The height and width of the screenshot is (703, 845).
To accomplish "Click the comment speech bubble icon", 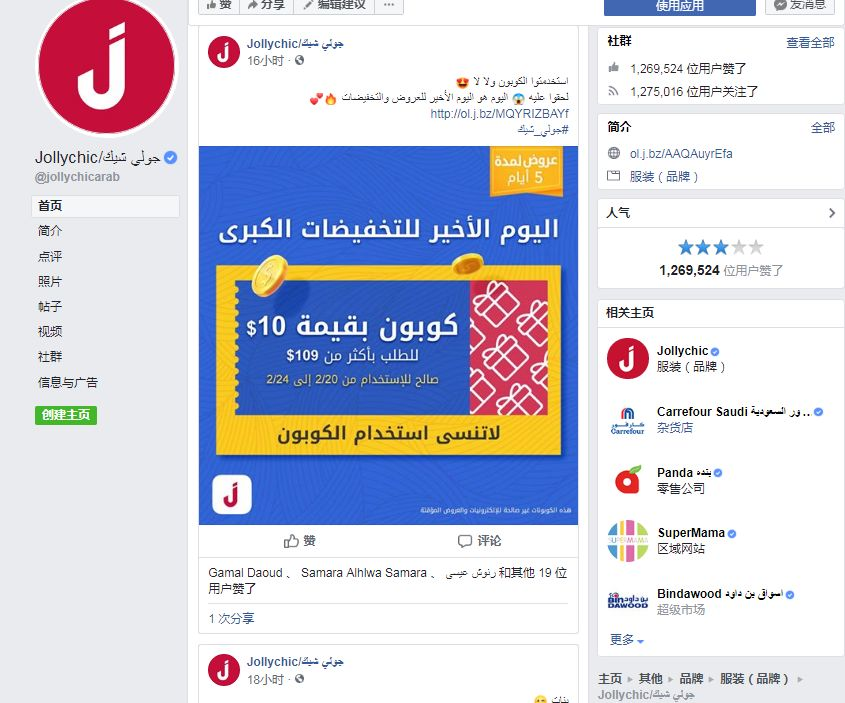I will (x=465, y=541).
